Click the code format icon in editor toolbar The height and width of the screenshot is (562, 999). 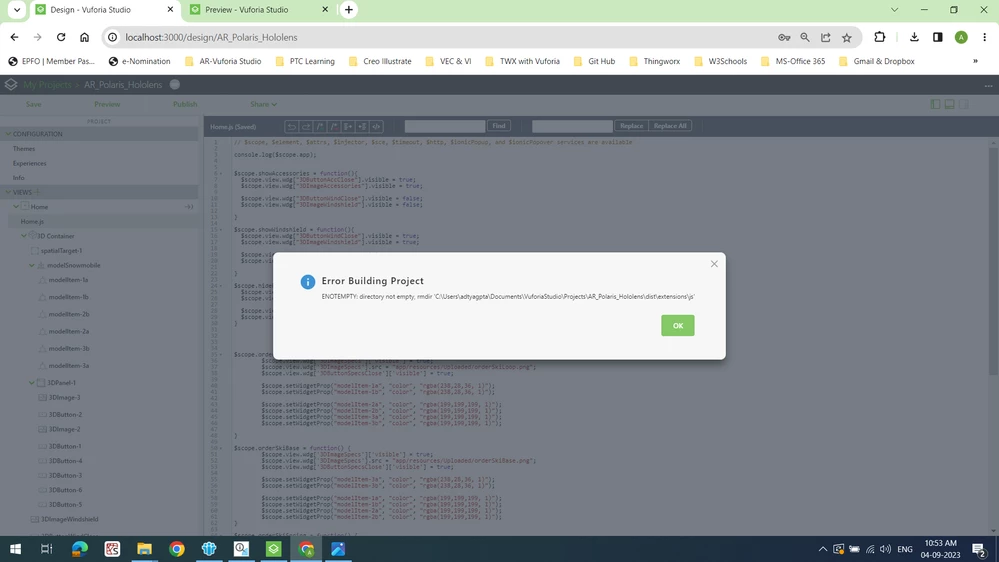377,126
